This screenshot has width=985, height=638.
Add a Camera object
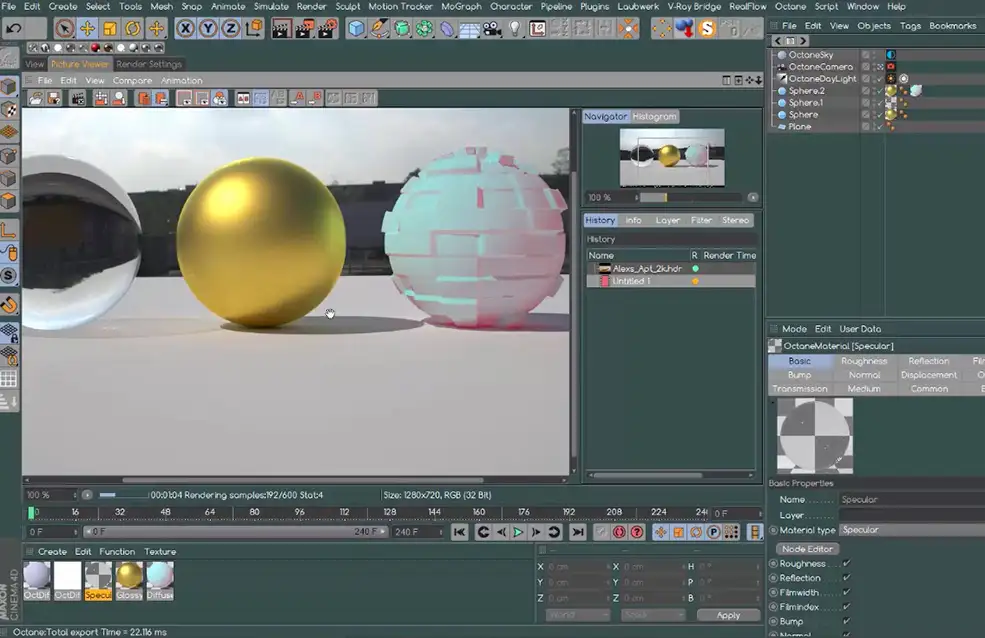pos(492,28)
